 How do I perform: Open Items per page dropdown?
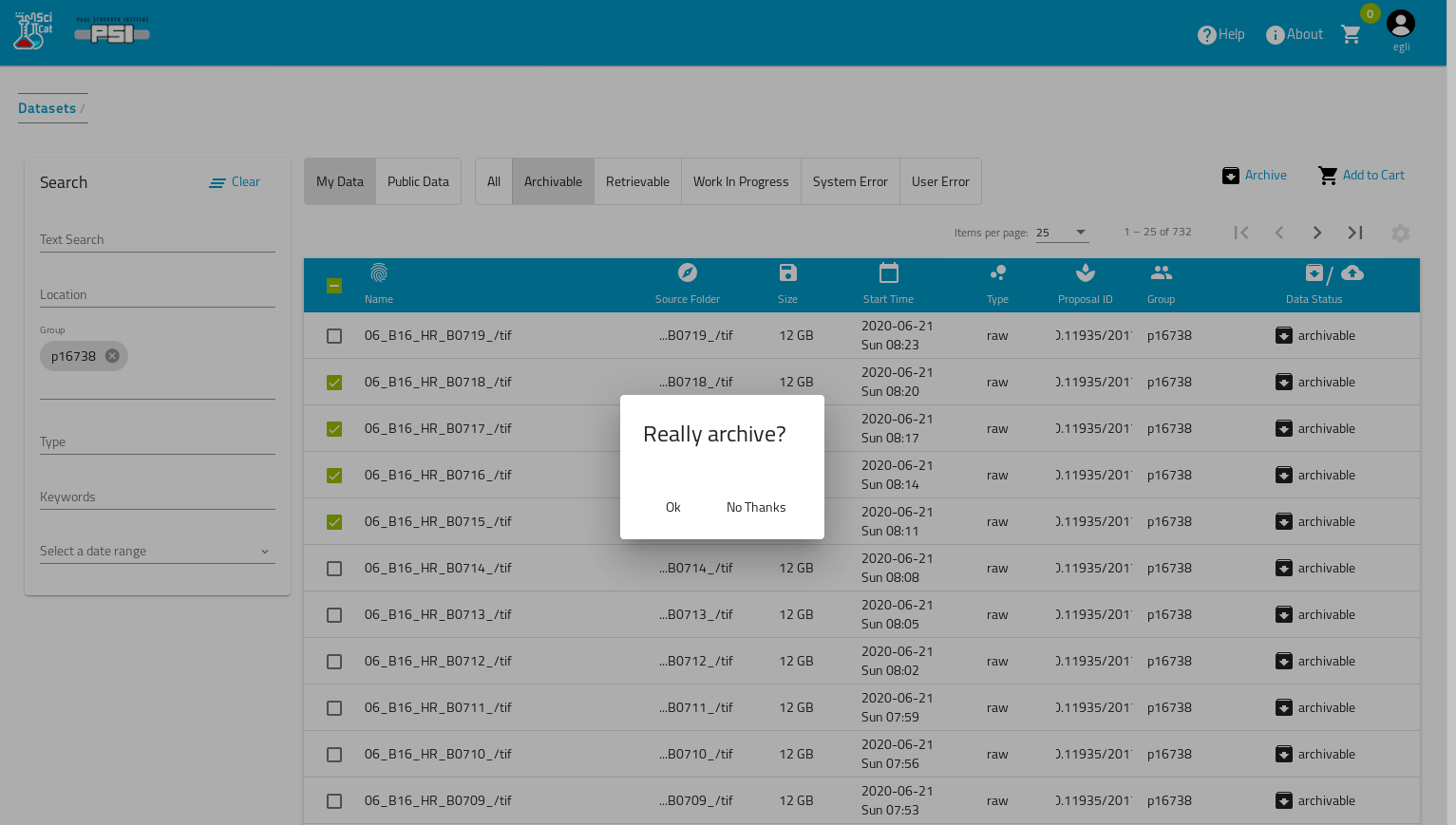[x=1062, y=233]
